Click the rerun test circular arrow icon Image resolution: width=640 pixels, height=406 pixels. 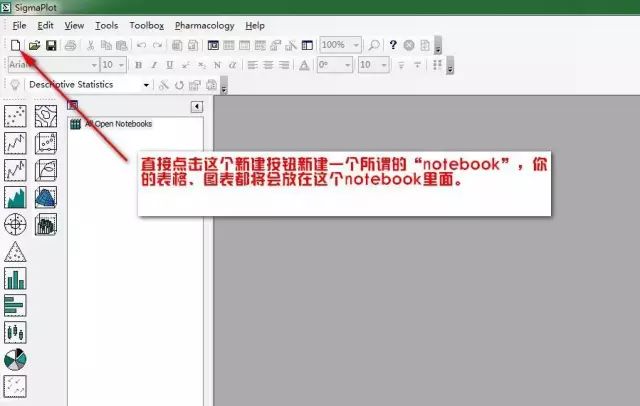pyautogui.click(x=179, y=85)
